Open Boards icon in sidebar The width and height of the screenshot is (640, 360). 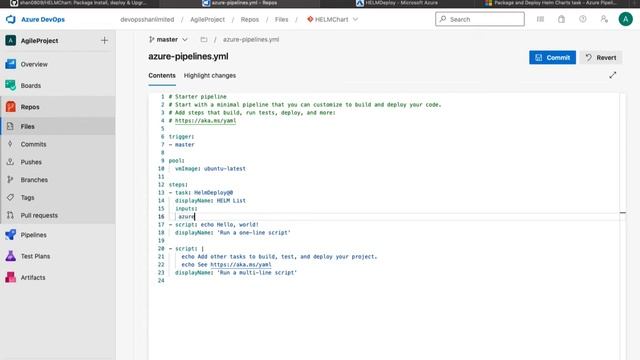[11, 85]
